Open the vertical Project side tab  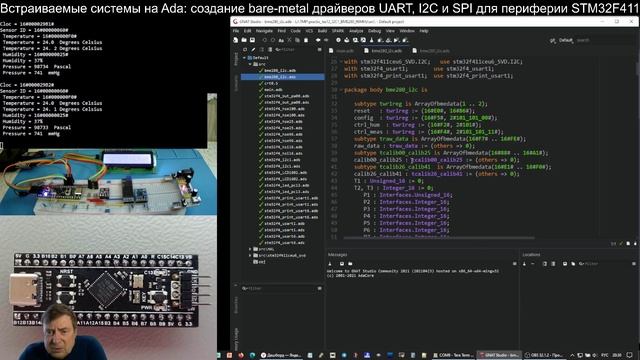point(236,58)
